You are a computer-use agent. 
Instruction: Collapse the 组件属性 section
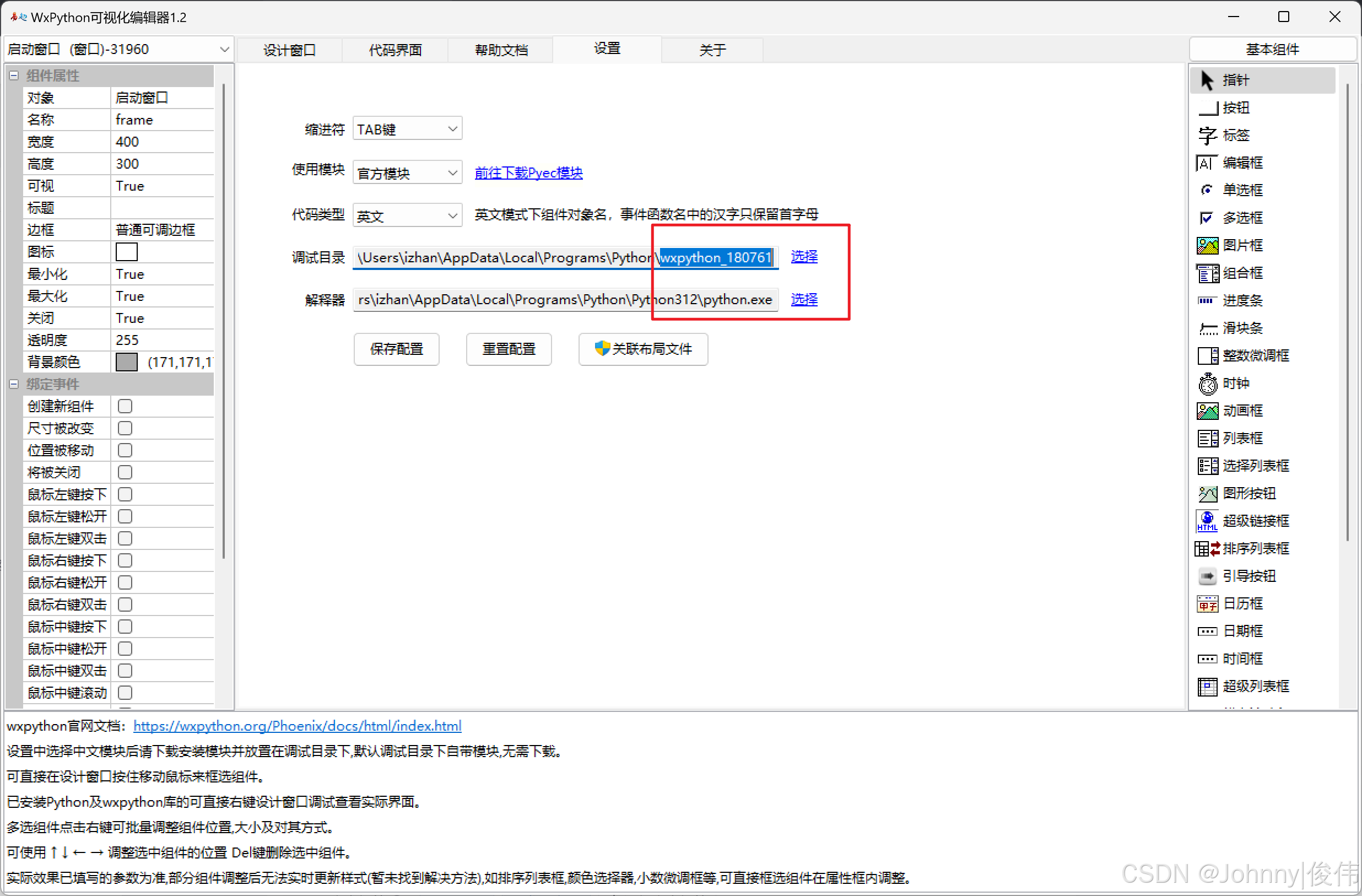pyautogui.click(x=14, y=75)
